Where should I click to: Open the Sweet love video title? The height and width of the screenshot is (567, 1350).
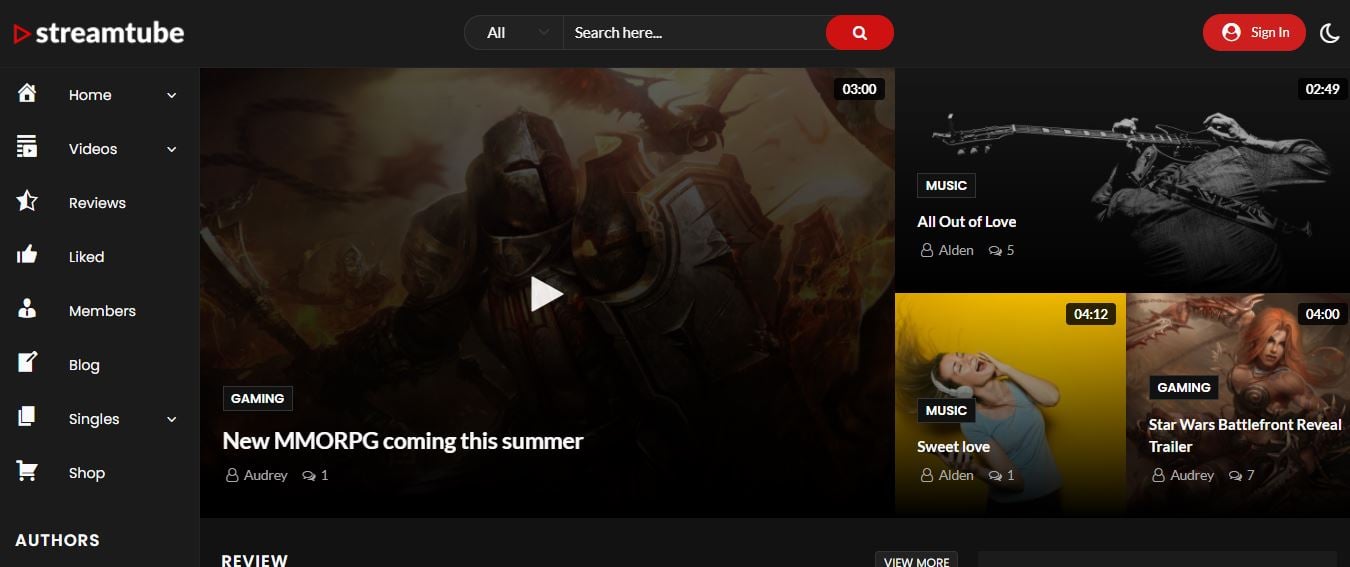(953, 447)
